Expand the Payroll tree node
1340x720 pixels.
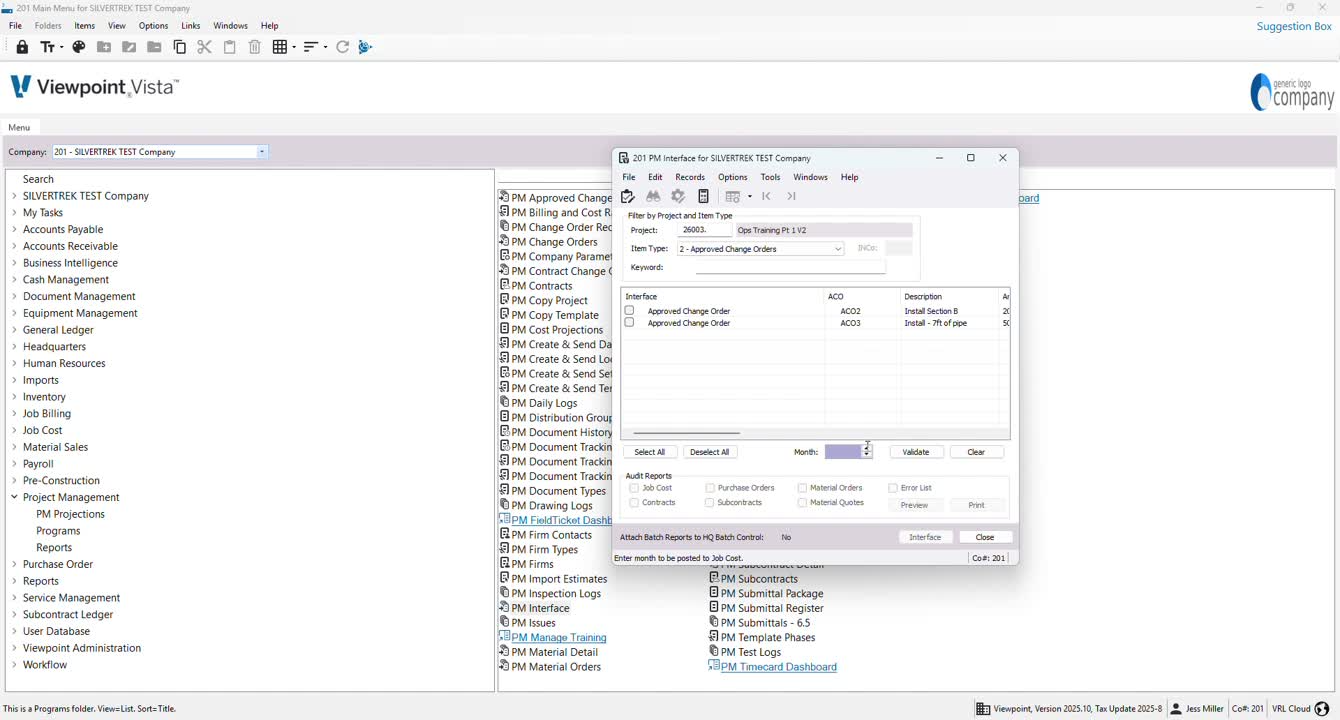pos(14,464)
